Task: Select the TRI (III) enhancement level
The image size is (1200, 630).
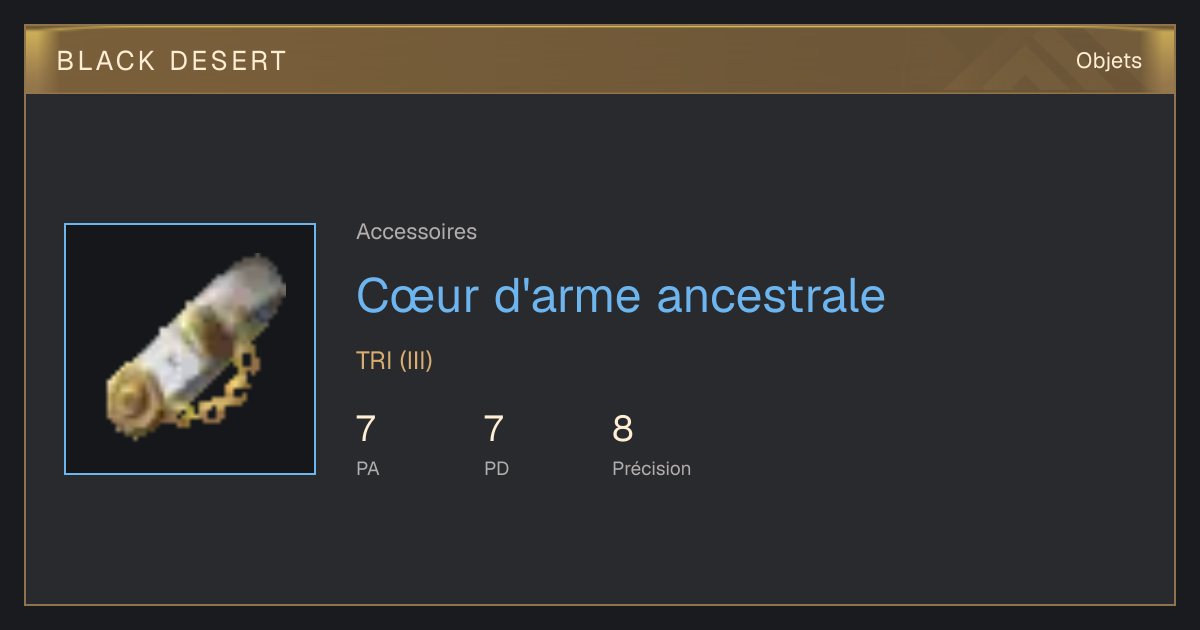Action: pos(394,361)
